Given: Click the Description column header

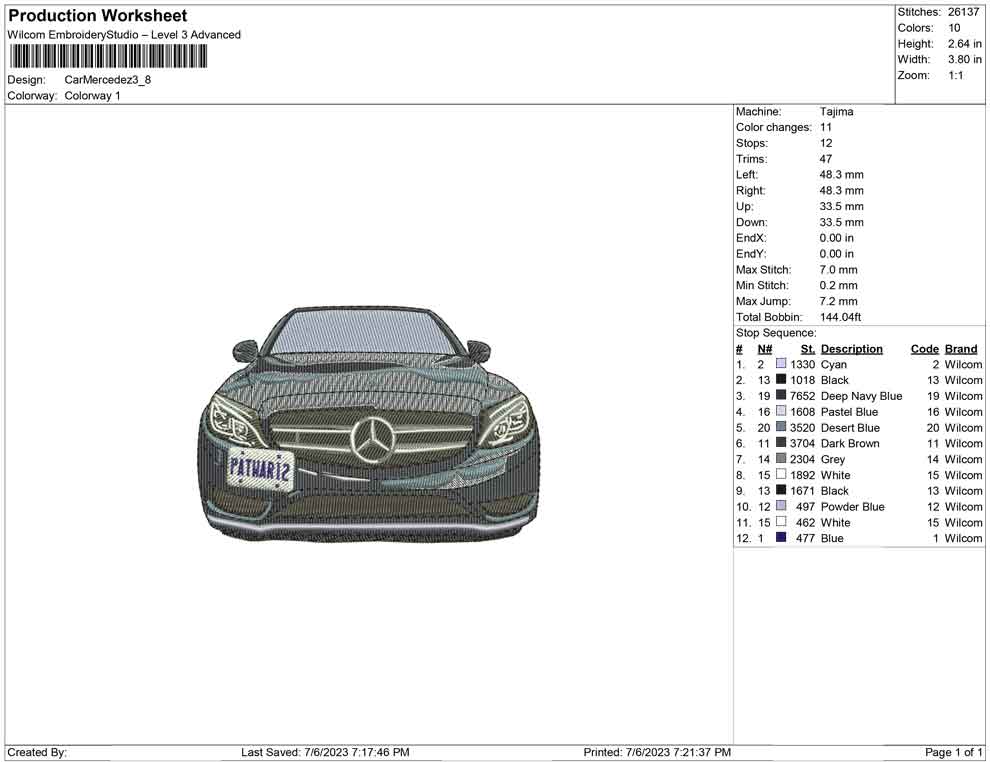Looking at the screenshot, I should 851,349.
